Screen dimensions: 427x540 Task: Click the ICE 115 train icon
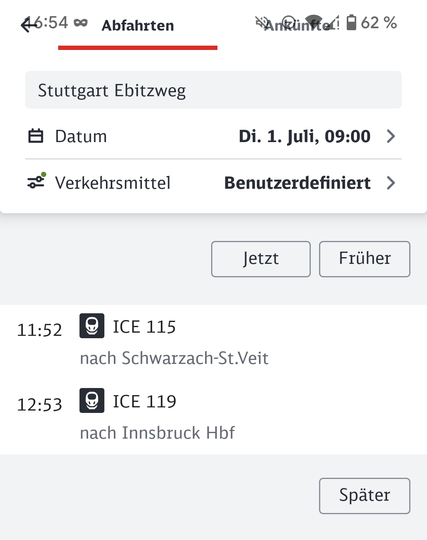tap(92, 325)
